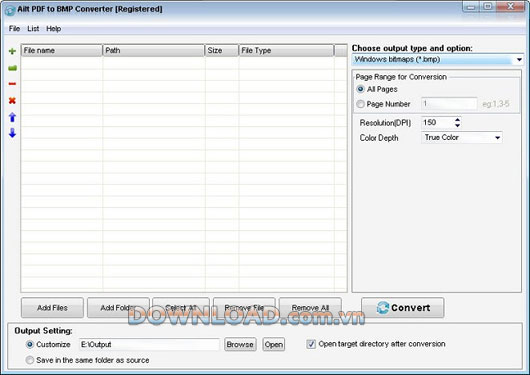Open the File menu
The height and width of the screenshot is (375, 530).
pyautogui.click(x=14, y=29)
